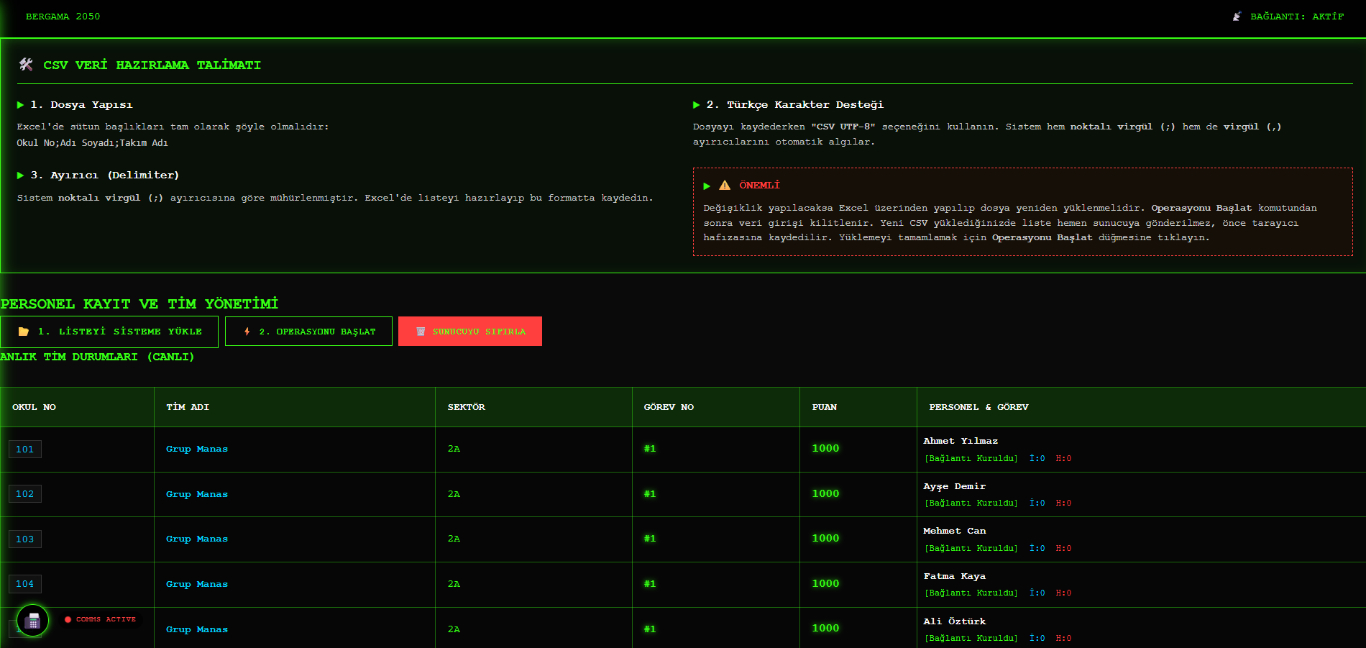Click the BERGAMA 2050 title
This screenshot has width=1366, height=648.
pyautogui.click(x=62, y=16)
